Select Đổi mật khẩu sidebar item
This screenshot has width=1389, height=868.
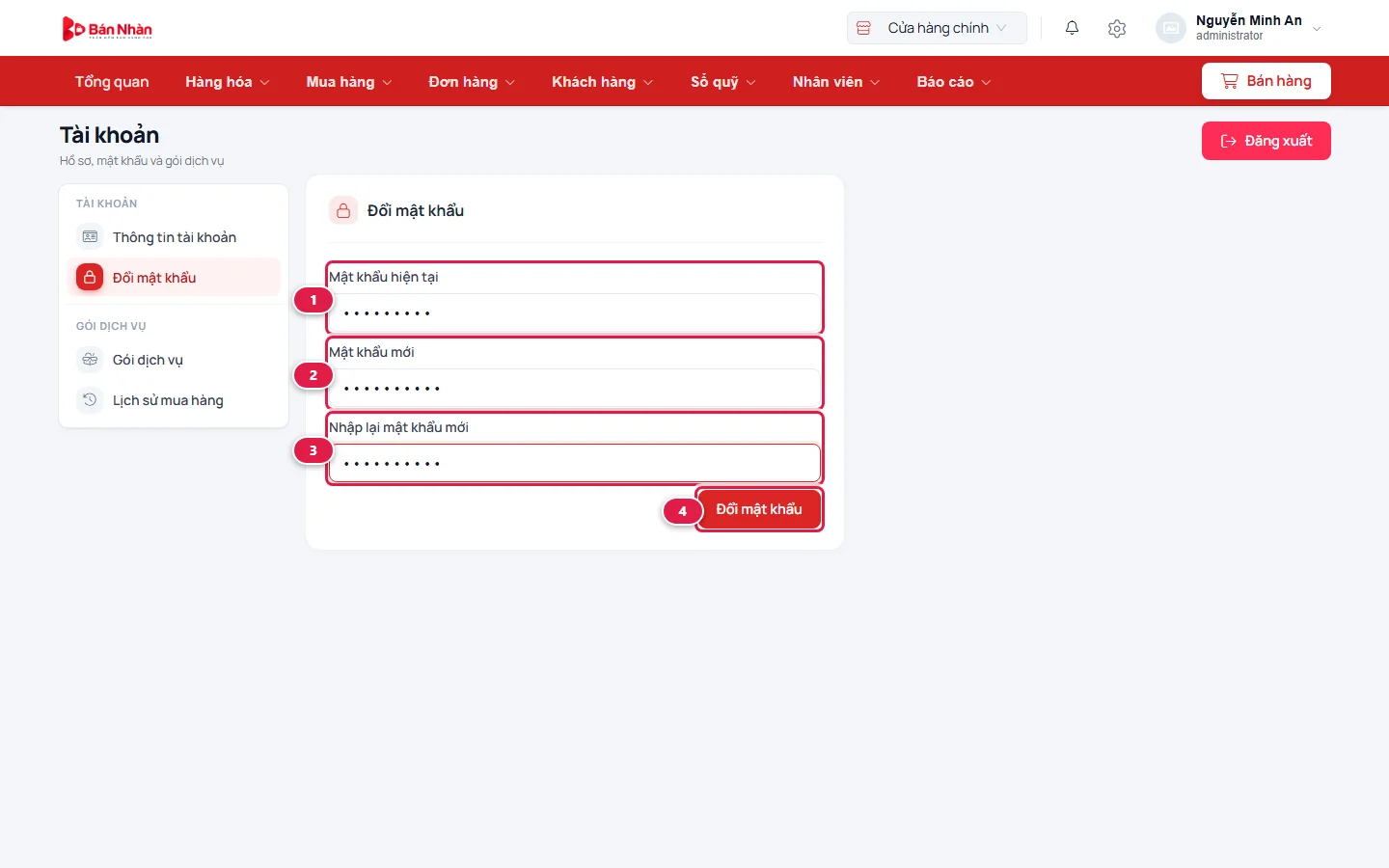tap(175, 277)
